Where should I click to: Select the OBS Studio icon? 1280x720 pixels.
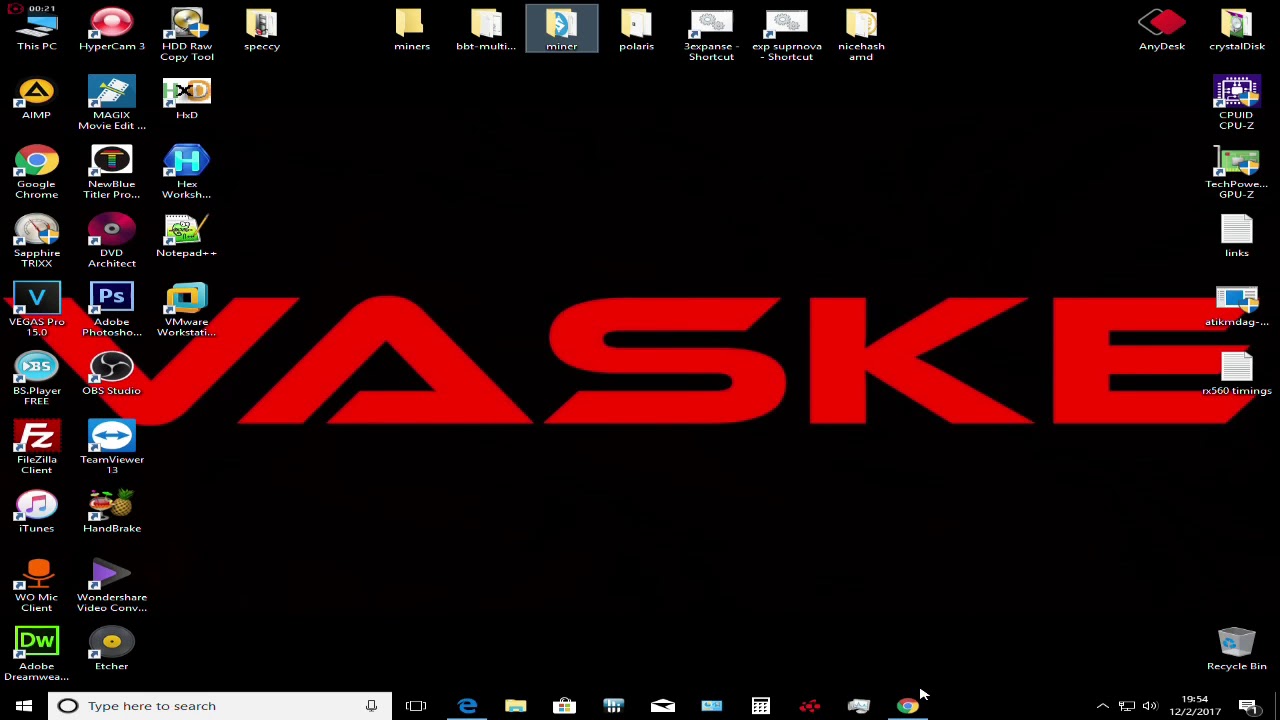111,375
